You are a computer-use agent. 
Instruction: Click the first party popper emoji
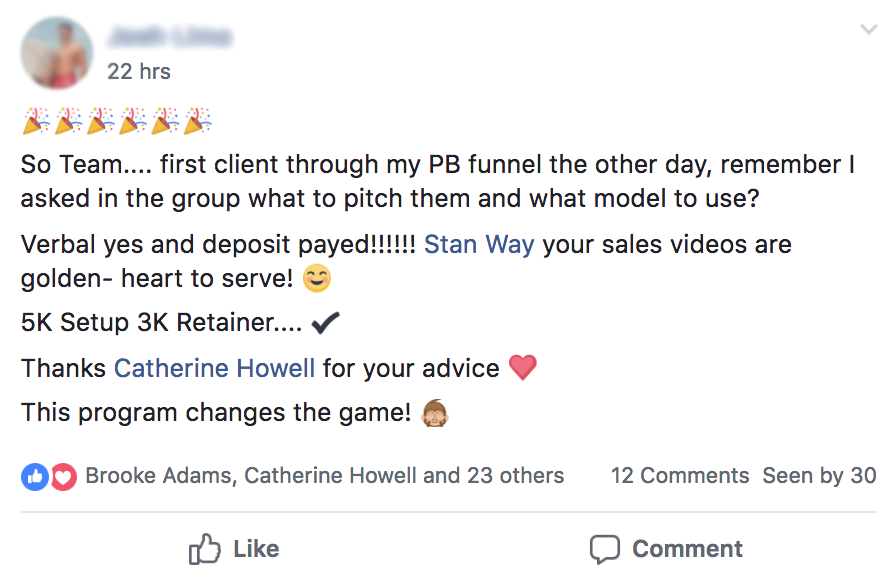click(36, 122)
